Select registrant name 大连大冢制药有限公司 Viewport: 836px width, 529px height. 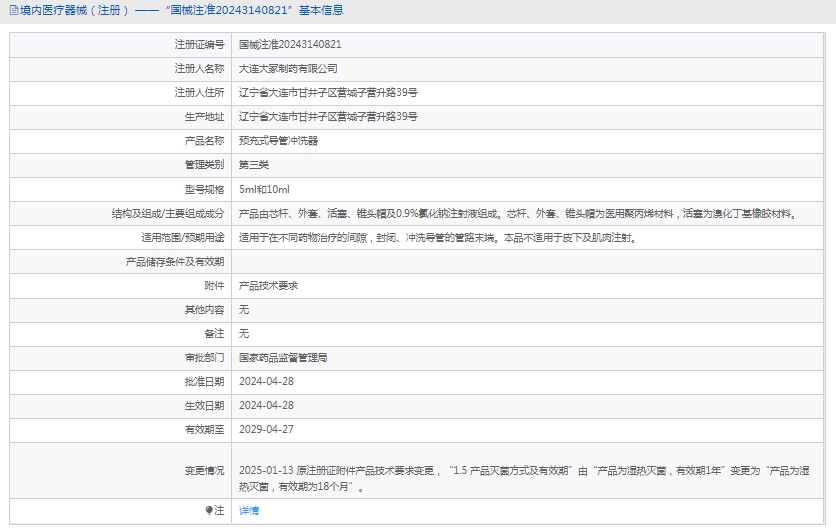288,69
